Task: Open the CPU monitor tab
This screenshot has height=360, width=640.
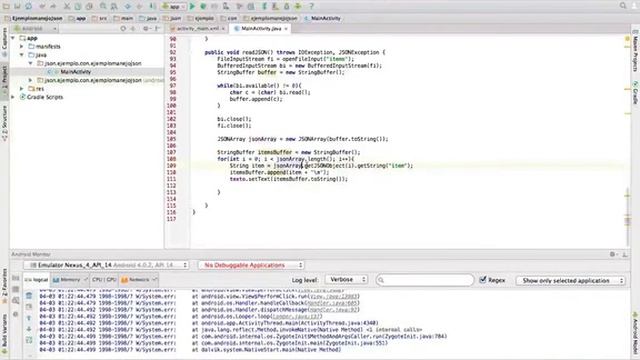Action: click(104, 280)
